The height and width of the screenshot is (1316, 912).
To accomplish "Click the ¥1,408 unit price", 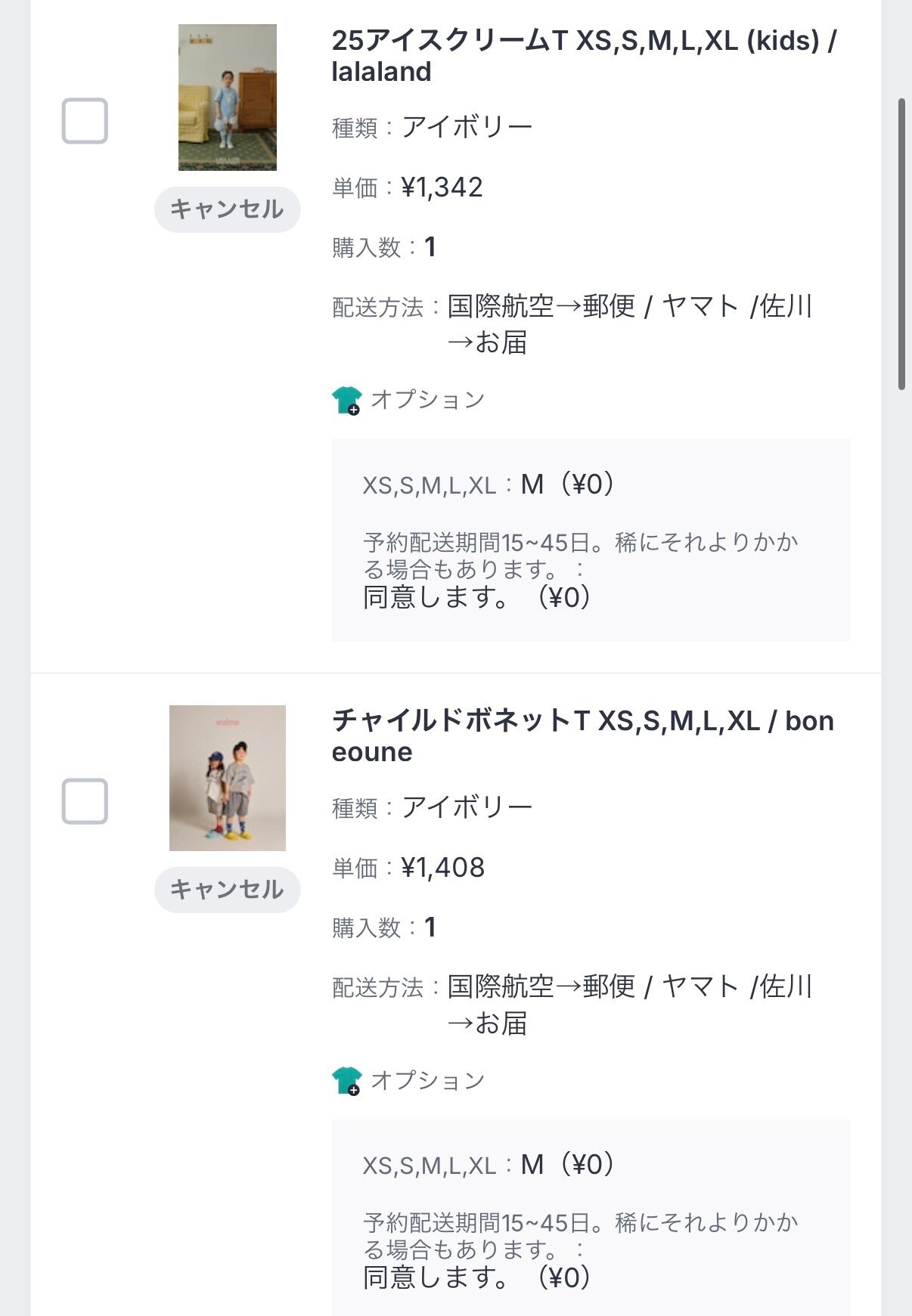I will [442, 868].
